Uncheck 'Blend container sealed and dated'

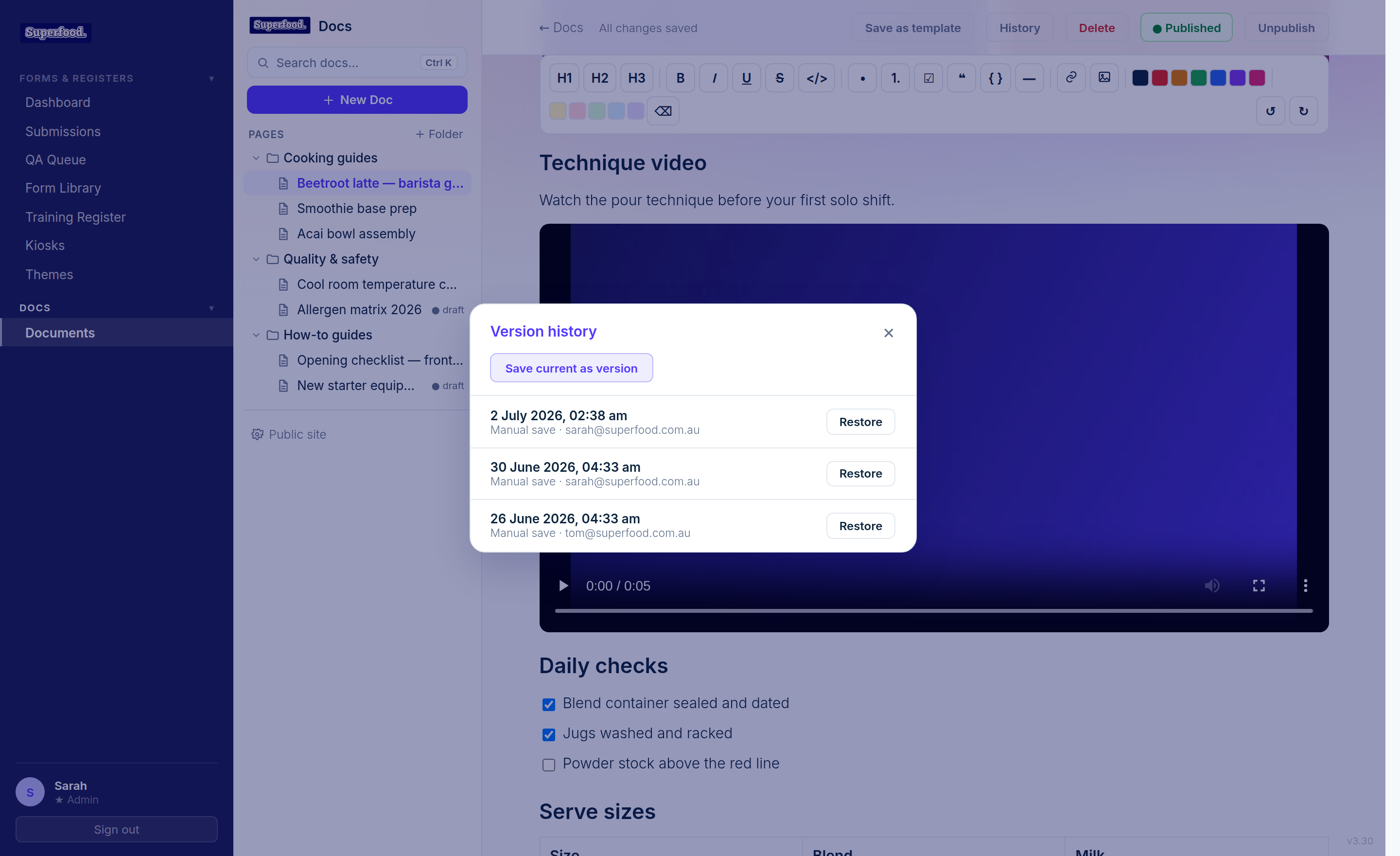(x=548, y=705)
